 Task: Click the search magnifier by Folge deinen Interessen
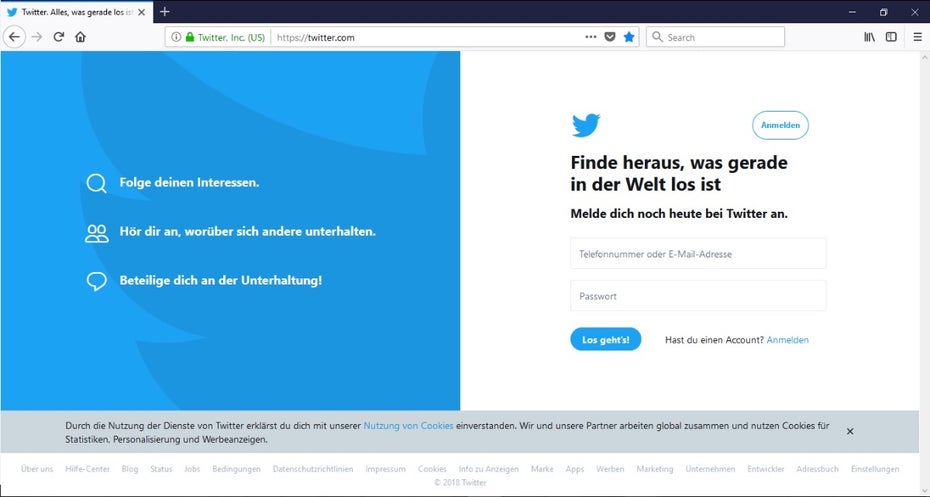click(x=96, y=183)
